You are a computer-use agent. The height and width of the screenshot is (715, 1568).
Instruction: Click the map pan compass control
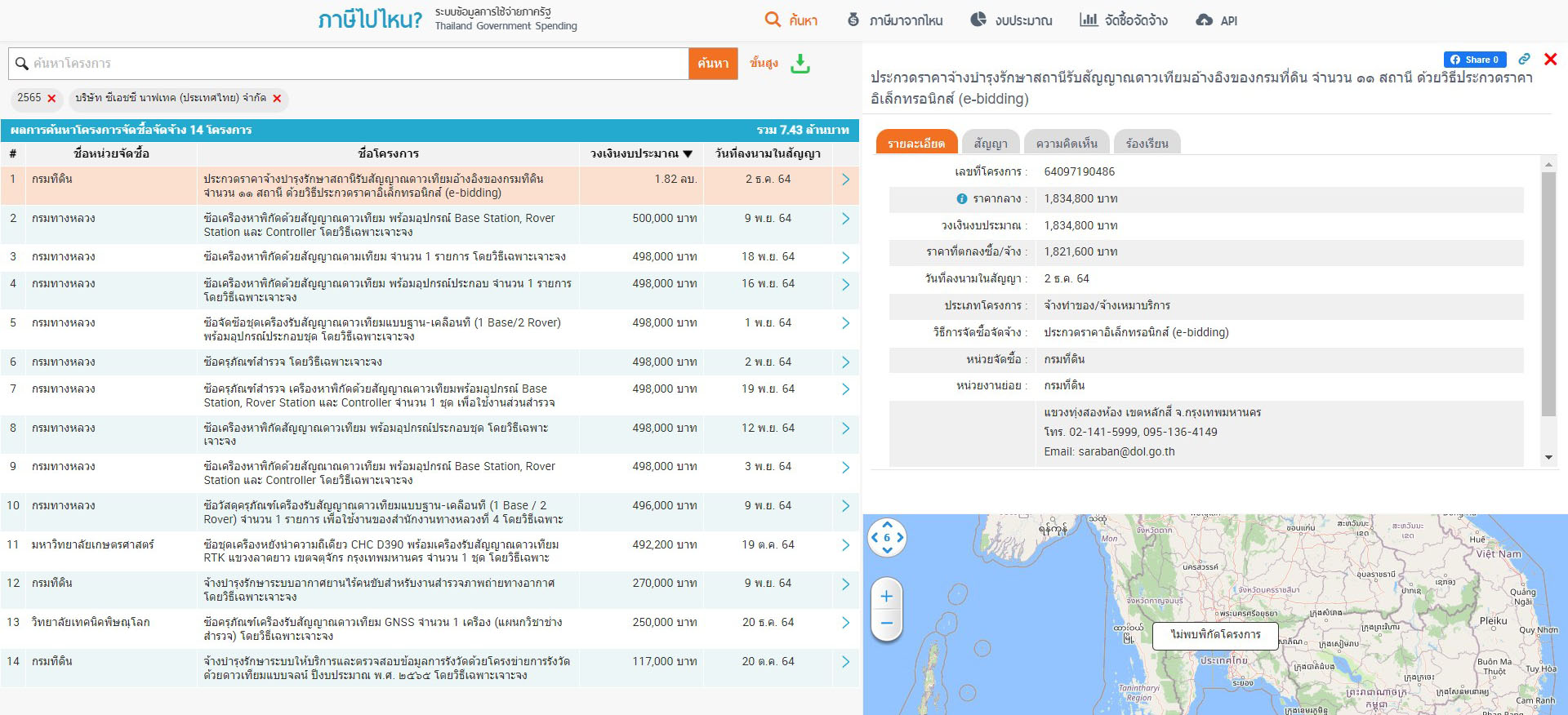click(x=887, y=538)
